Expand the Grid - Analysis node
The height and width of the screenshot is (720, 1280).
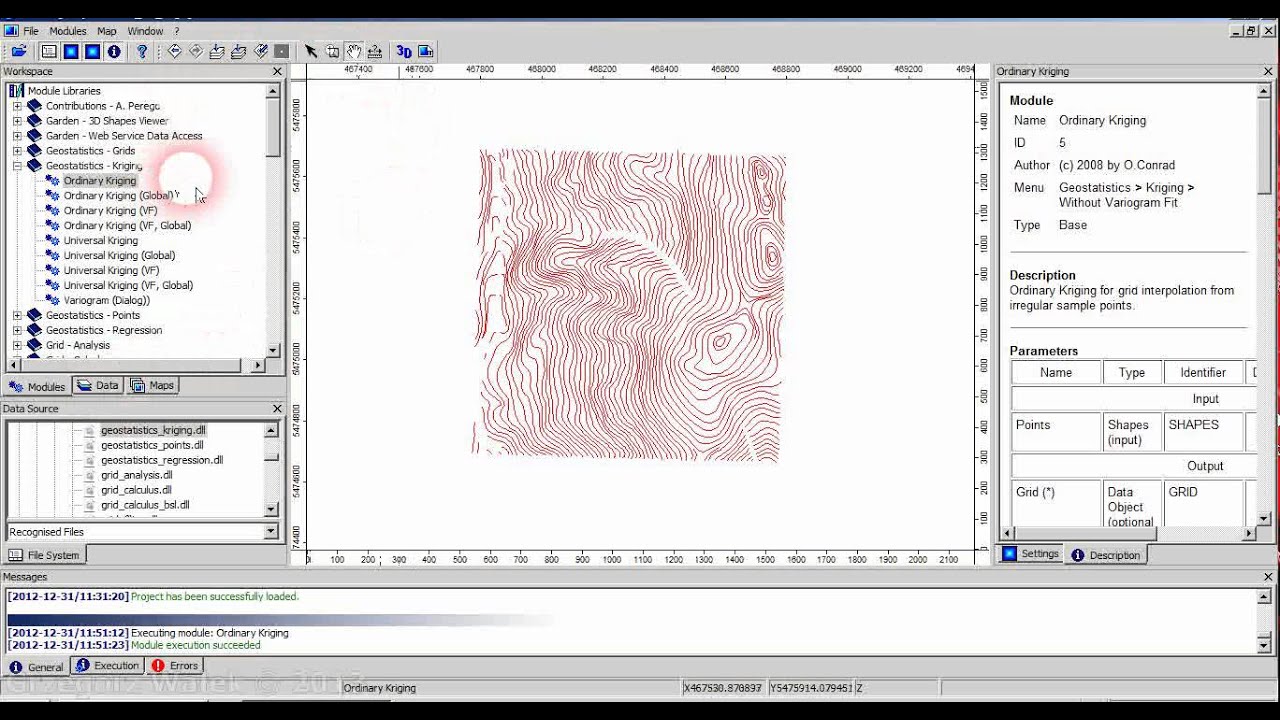(x=17, y=346)
